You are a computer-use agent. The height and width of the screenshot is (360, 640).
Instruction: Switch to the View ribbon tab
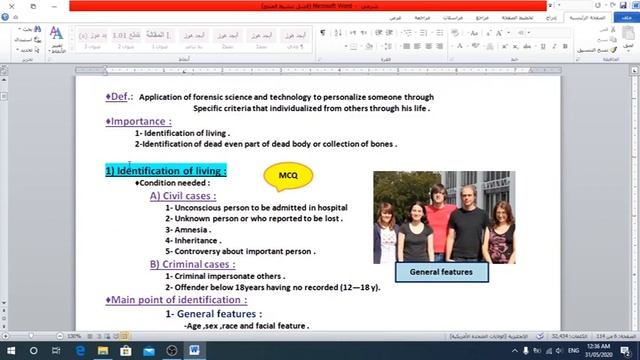click(x=395, y=18)
